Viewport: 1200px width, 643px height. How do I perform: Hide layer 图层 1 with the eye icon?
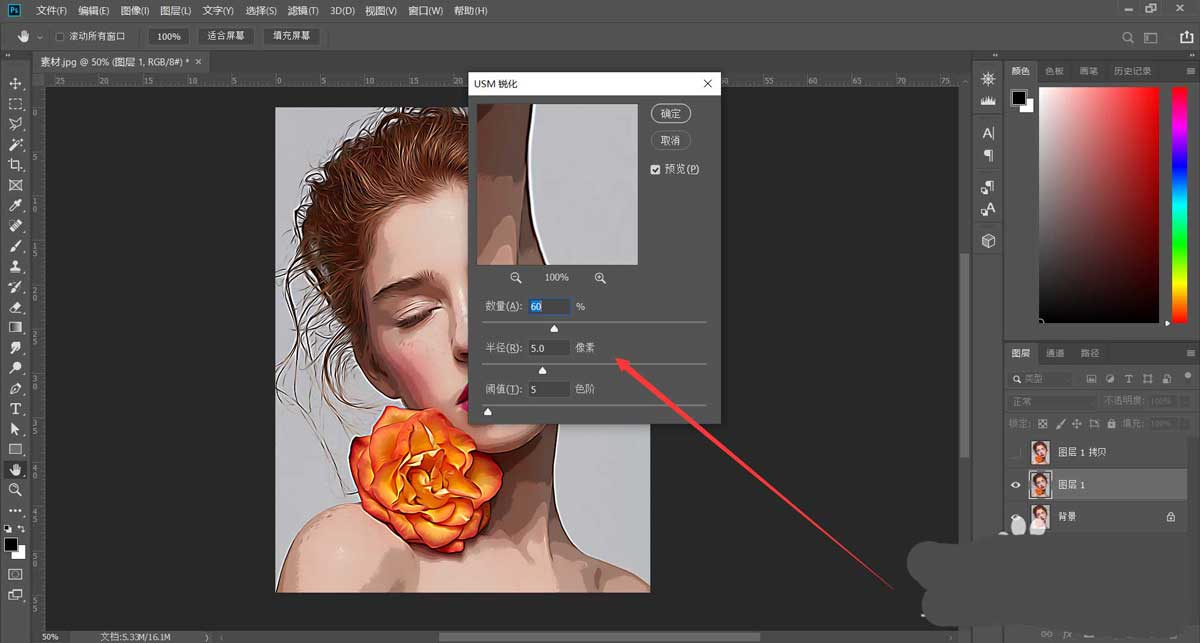pyautogui.click(x=1016, y=485)
